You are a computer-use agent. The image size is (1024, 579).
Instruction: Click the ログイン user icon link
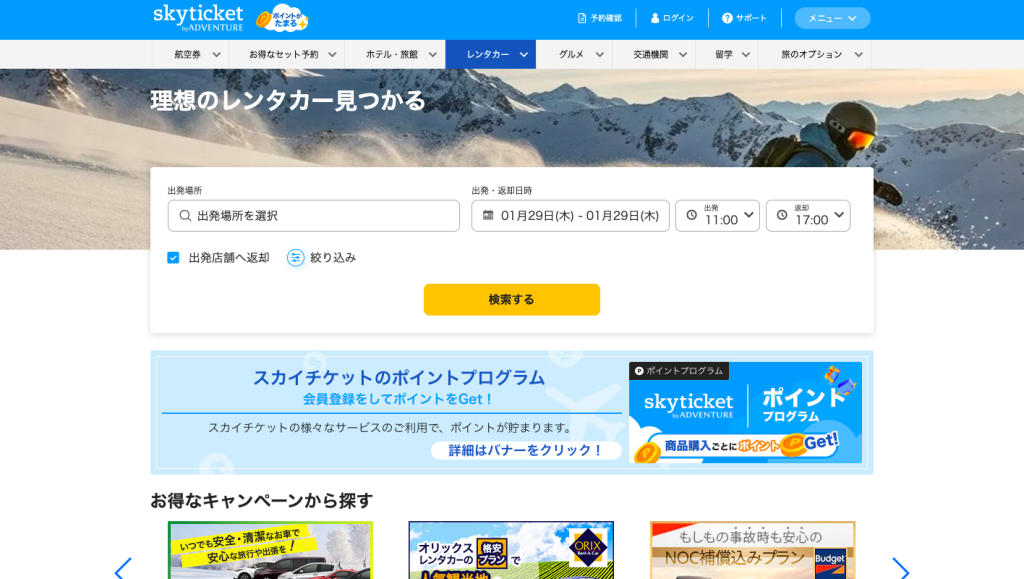coord(672,18)
